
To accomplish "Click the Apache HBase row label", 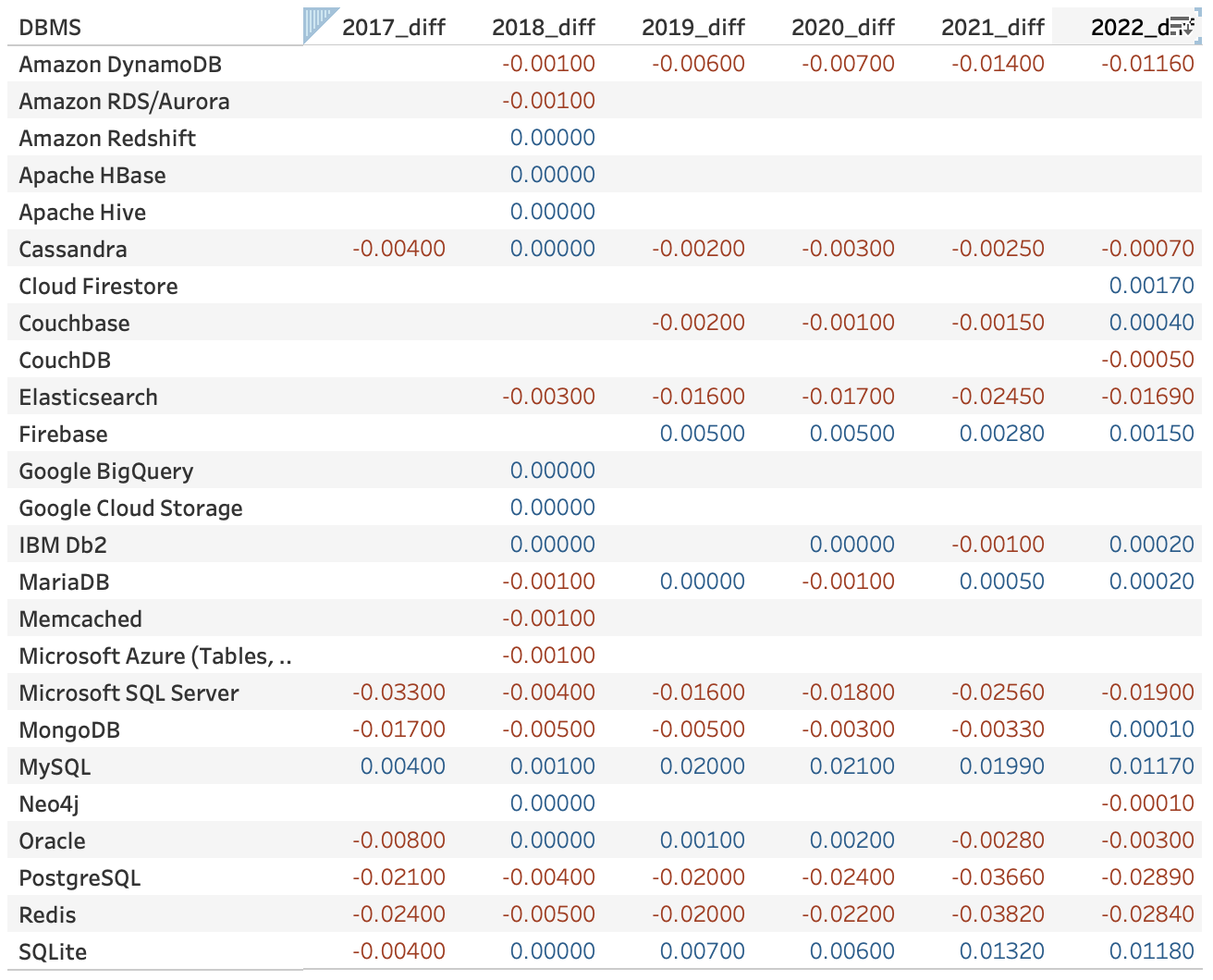I will coord(92,176).
